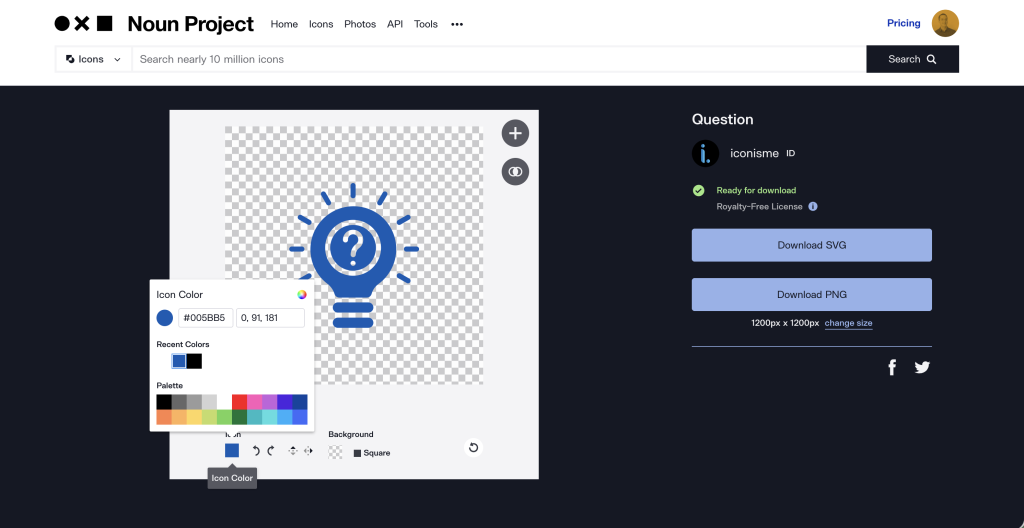Toggle the transparent background swatch
The height and width of the screenshot is (528, 1024).
(x=335, y=452)
